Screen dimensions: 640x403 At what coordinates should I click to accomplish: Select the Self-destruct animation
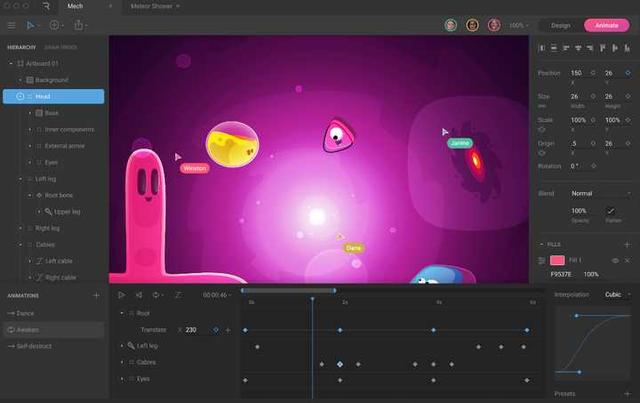pos(35,346)
